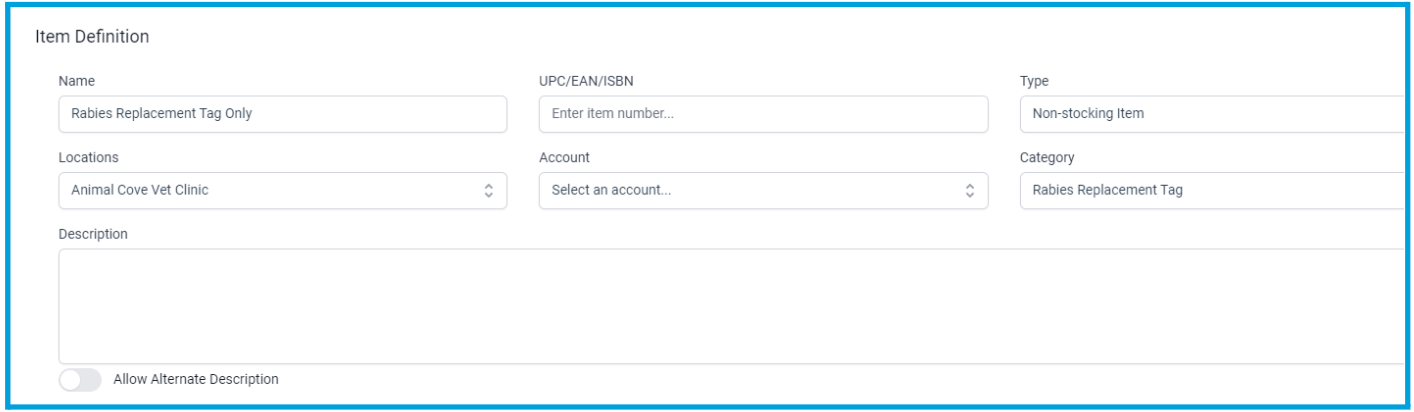Viewport: 1414px width, 412px height.
Task: Click the Locations field up-down chevron icon
Action: [x=488, y=190]
